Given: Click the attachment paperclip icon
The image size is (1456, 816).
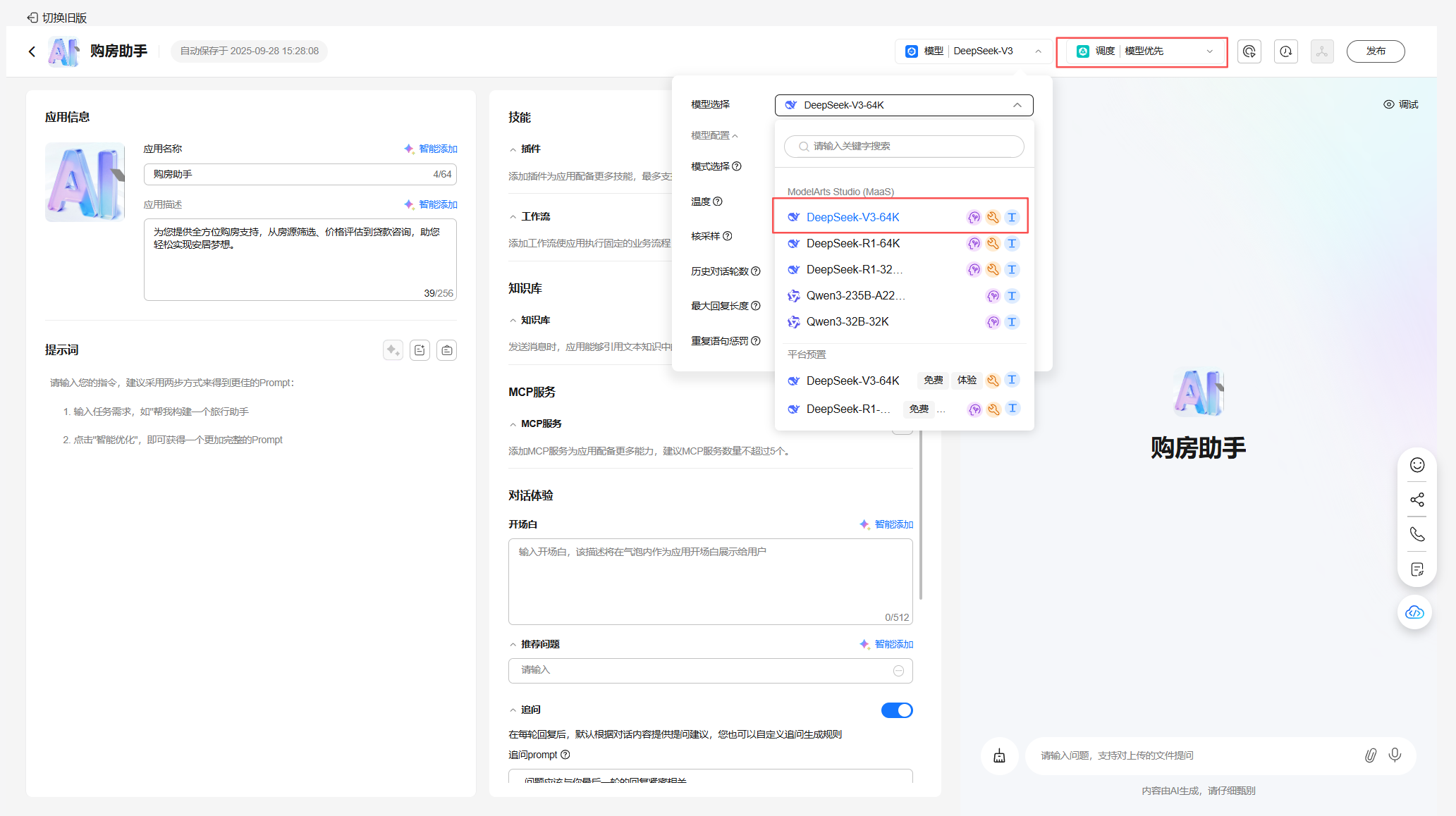Looking at the screenshot, I should click(x=1370, y=755).
